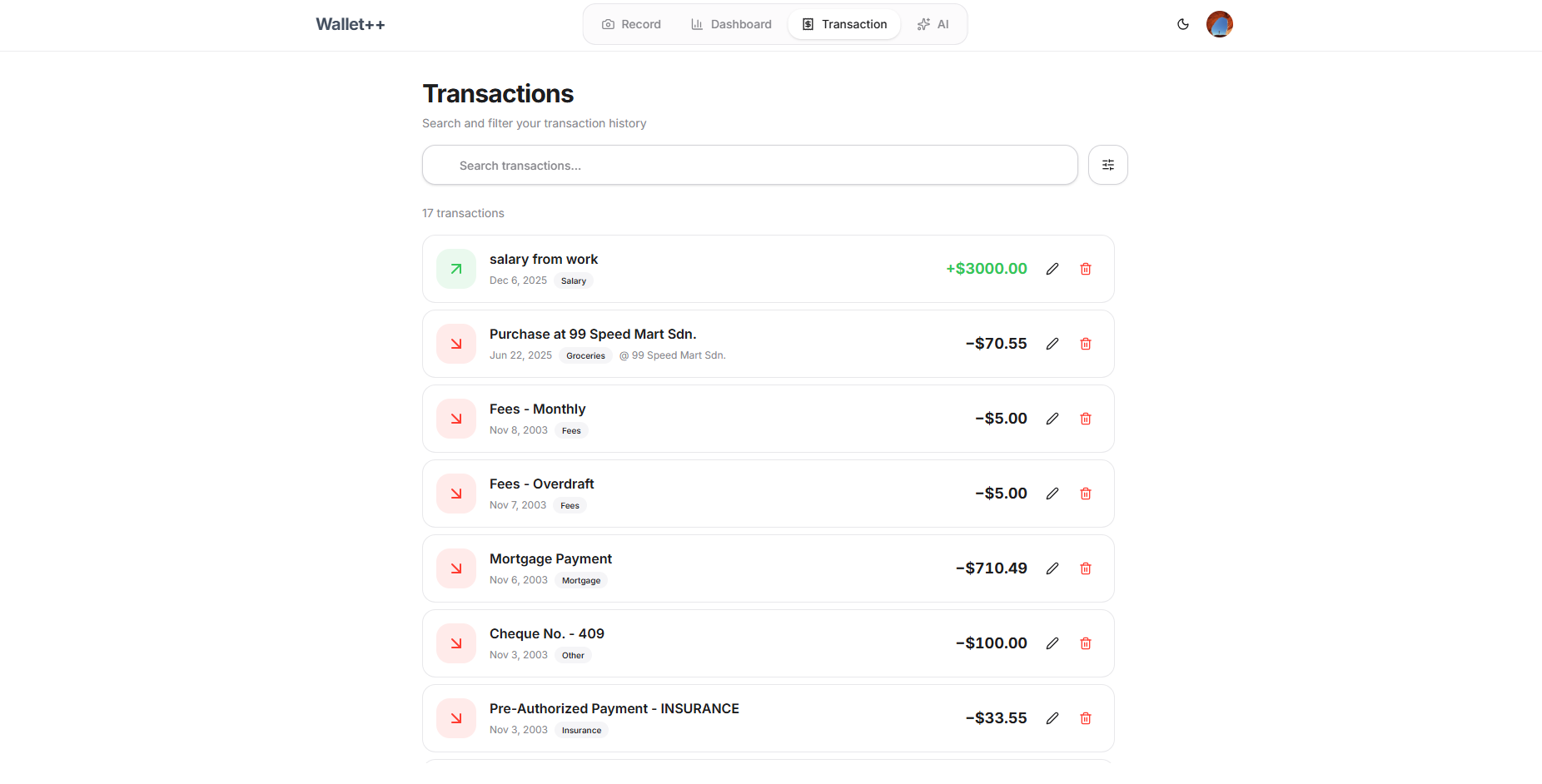
Task: Select the 'salary from work' title
Action: tap(544, 260)
